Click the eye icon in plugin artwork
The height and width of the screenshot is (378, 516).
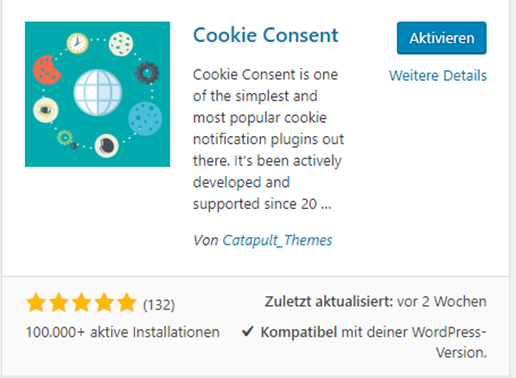click(x=46, y=110)
